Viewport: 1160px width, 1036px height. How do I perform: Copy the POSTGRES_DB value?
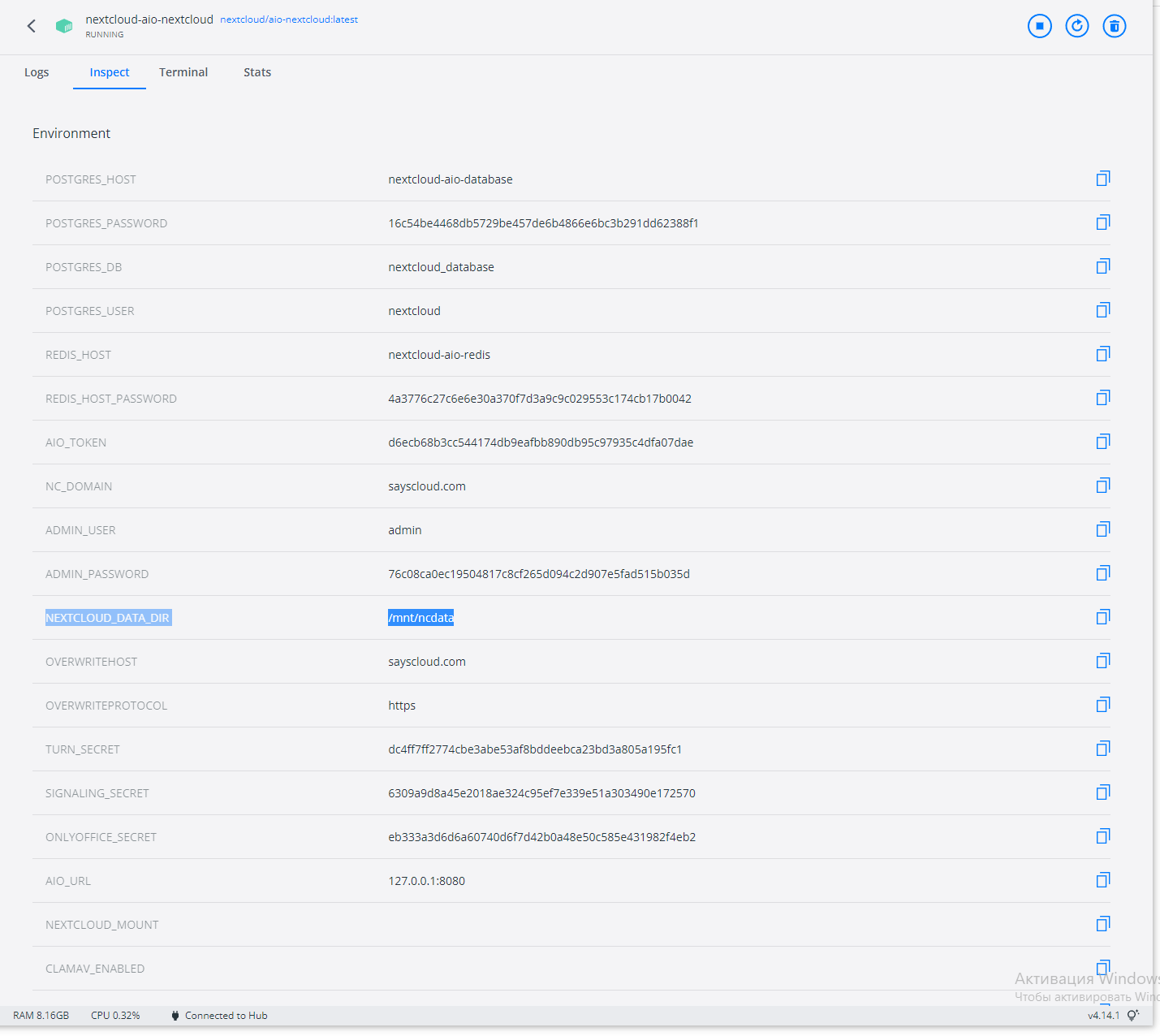point(1103,266)
